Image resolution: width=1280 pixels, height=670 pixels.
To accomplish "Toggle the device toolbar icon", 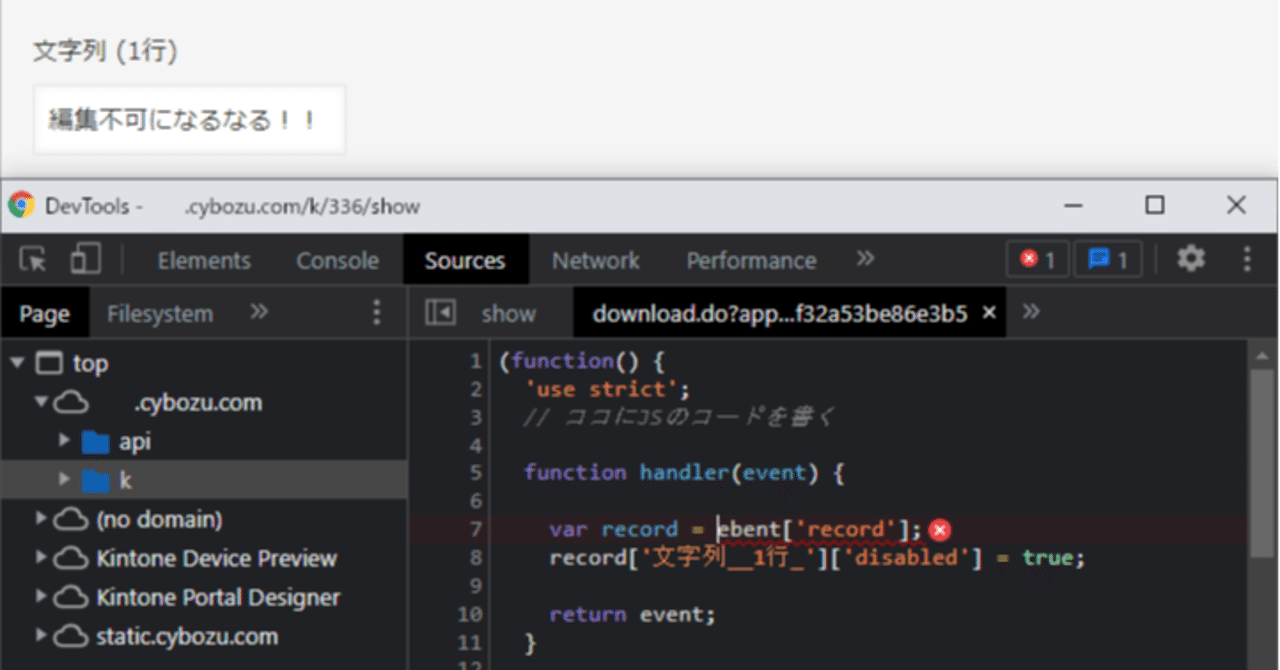I will [85, 260].
